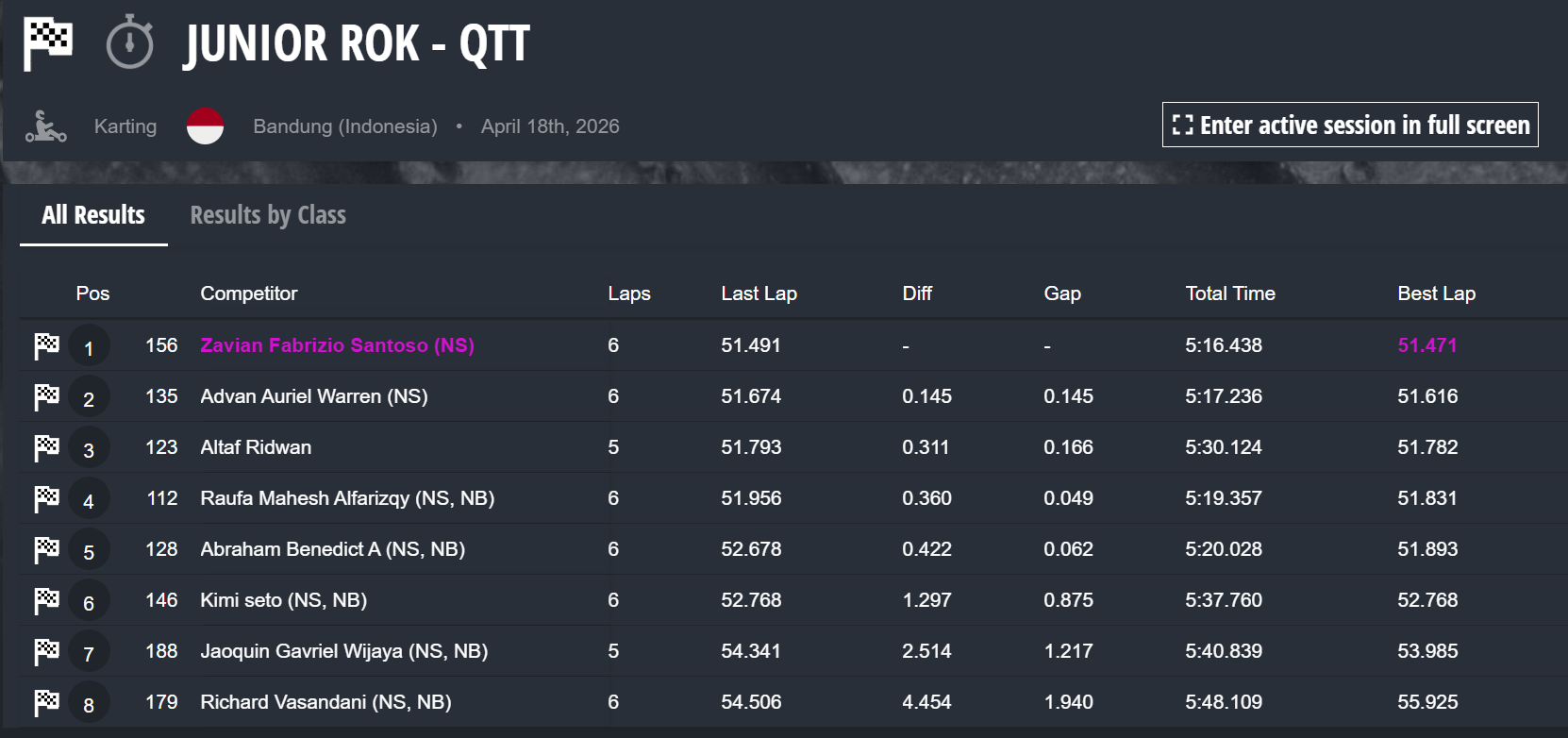Viewport: 1568px width, 738px height.
Task: Open the Results by Class tab
Action: (x=268, y=215)
